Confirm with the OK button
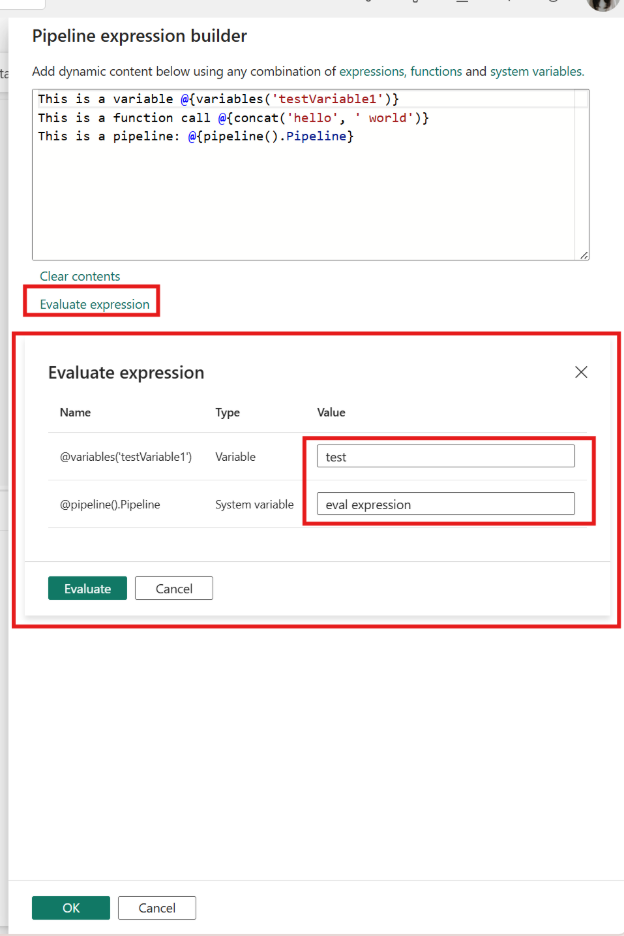624x936 pixels. [70, 907]
